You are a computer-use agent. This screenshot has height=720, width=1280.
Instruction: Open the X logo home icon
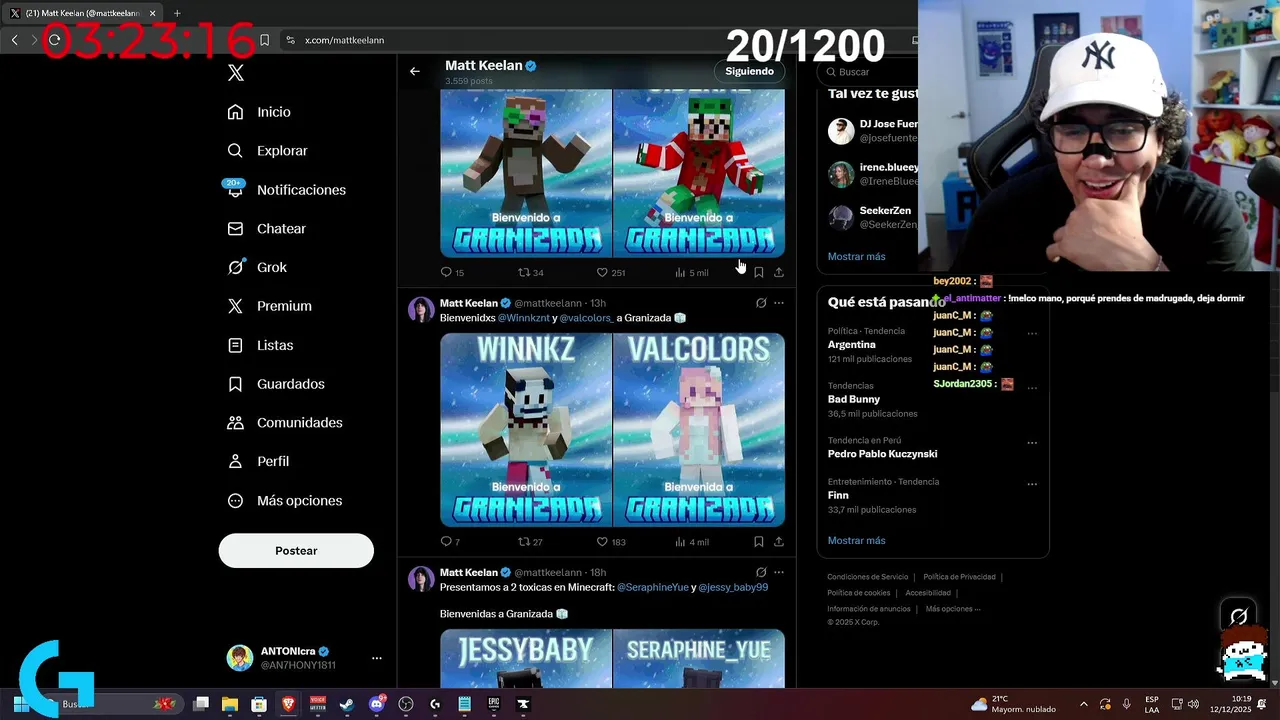pos(236,73)
